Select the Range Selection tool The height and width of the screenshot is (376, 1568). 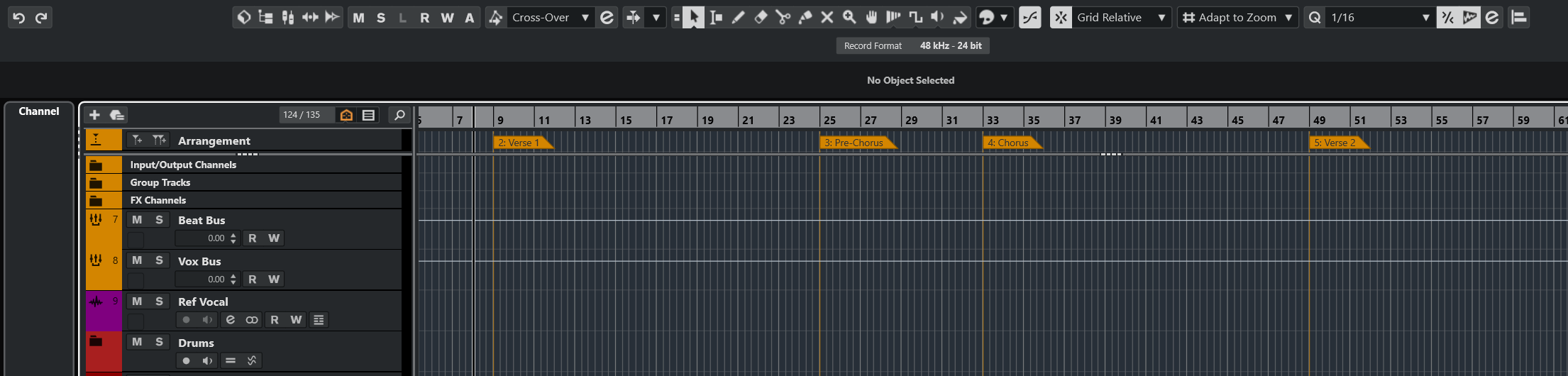pyautogui.click(x=717, y=18)
